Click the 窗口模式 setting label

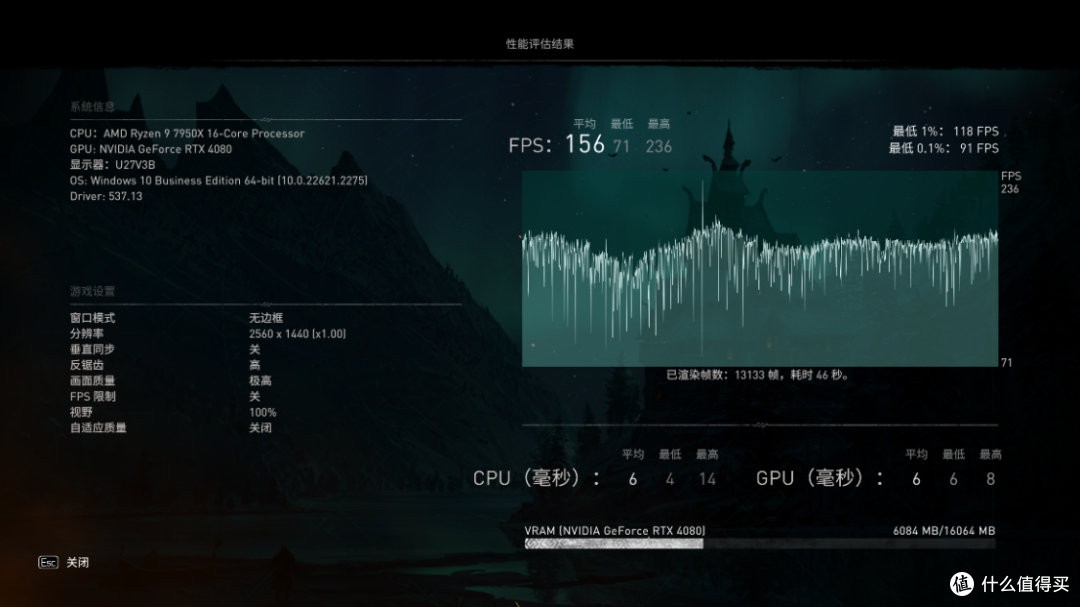pos(92,318)
